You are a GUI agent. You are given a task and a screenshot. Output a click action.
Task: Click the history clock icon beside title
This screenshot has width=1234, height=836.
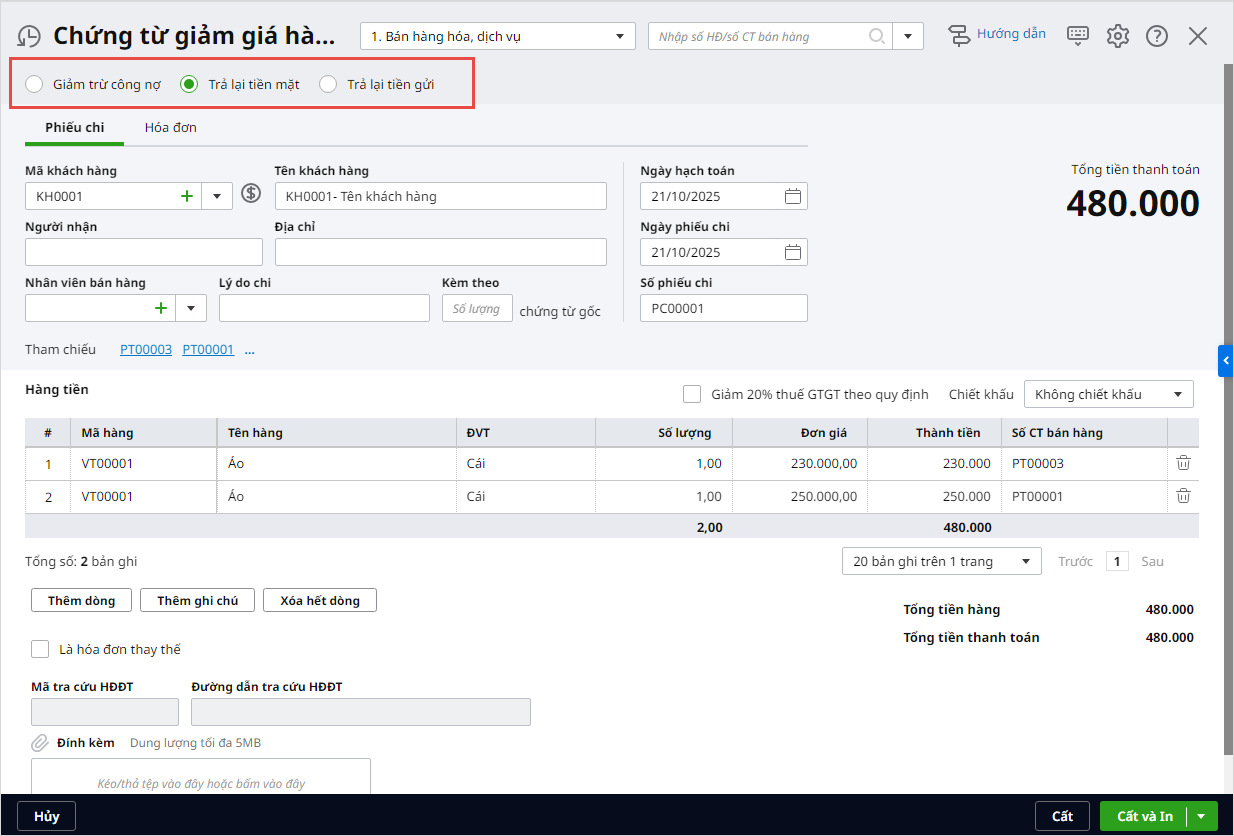point(29,37)
